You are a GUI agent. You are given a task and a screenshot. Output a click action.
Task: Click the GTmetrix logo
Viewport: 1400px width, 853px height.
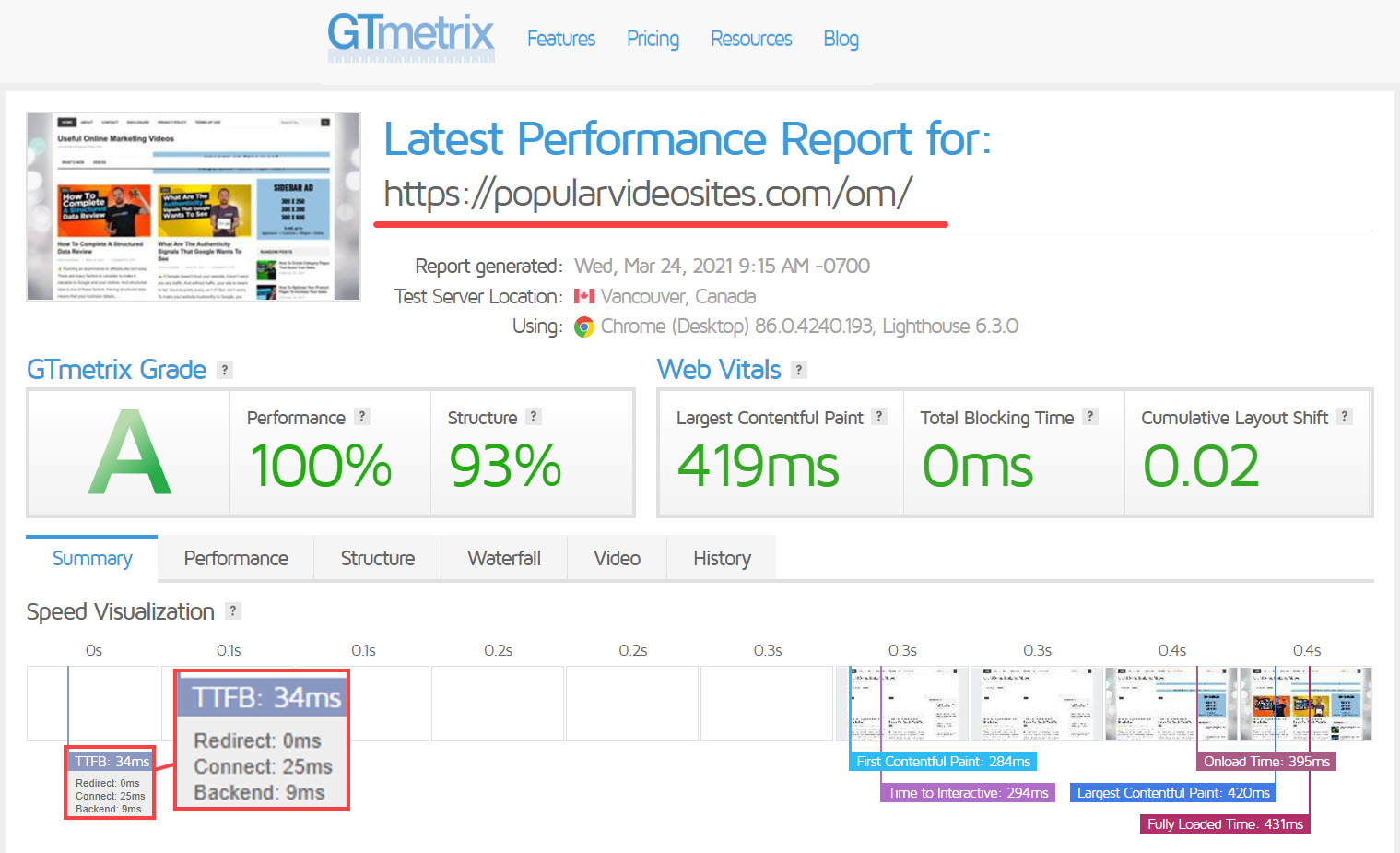(x=411, y=38)
